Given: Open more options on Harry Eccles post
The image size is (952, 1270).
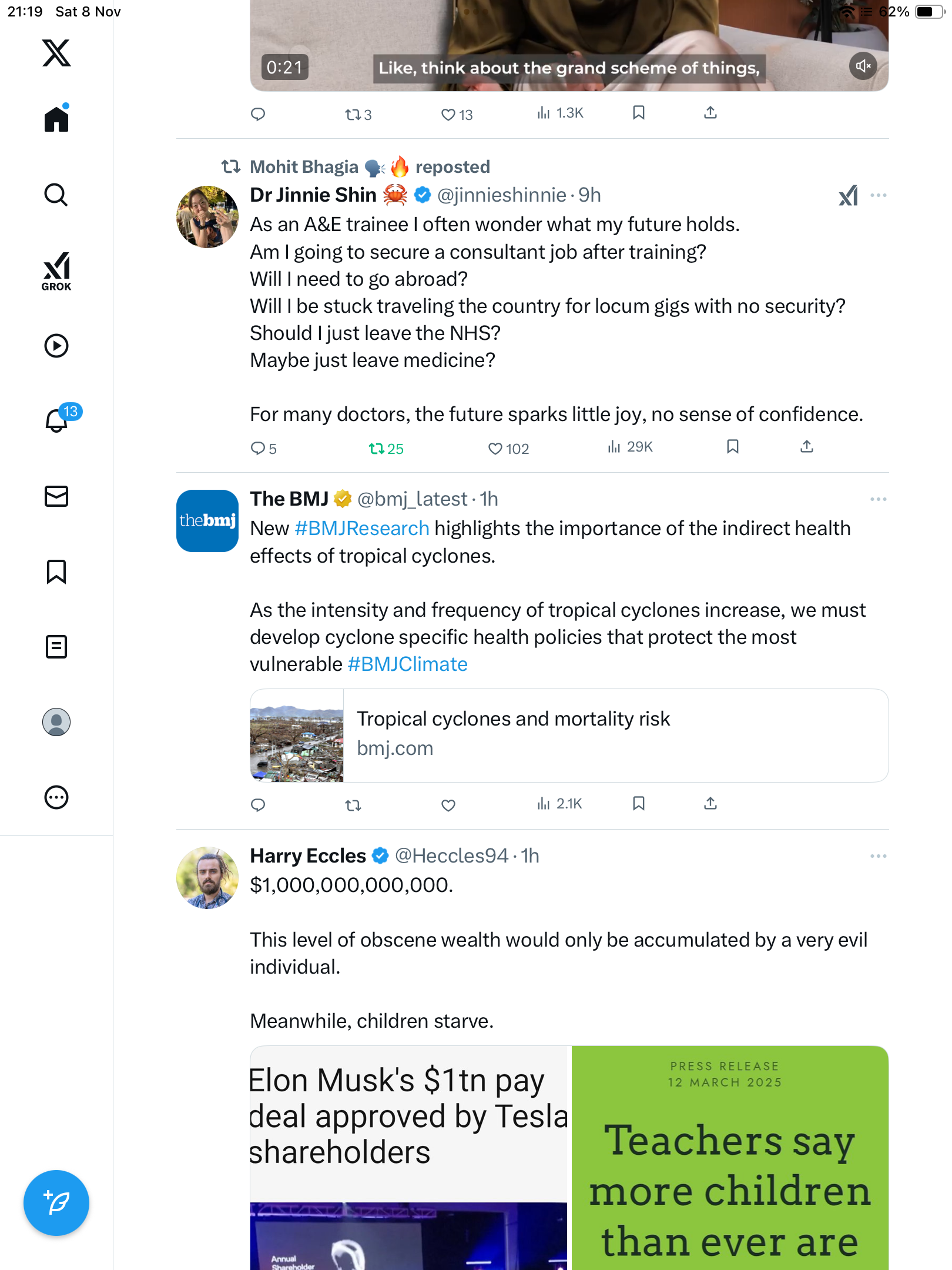Looking at the screenshot, I should pos(878,856).
